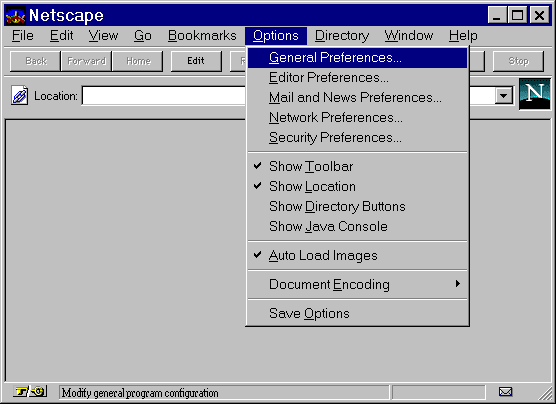Screen dimensions: 556x404
Task: Click the Edit toolbar button
Action: click(196, 61)
